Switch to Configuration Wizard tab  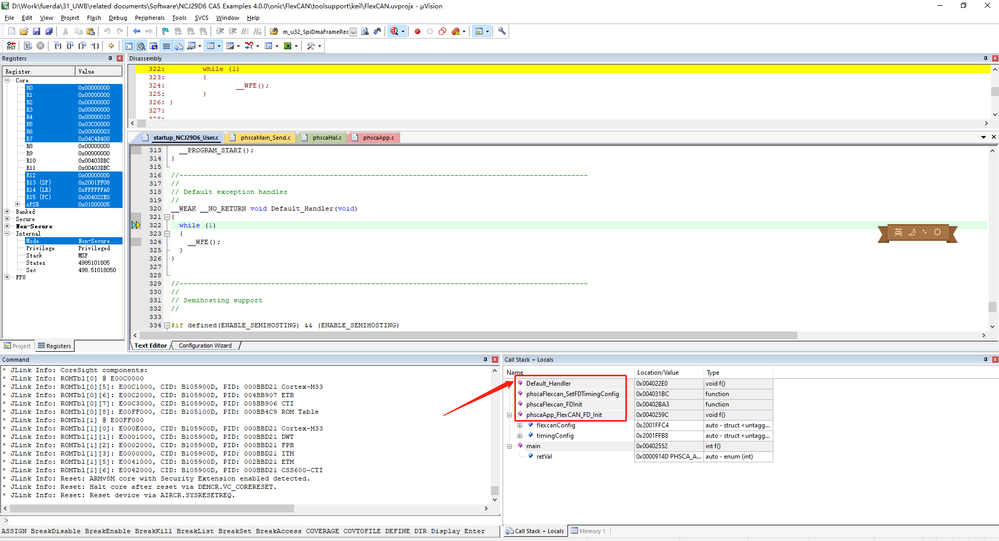click(x=205, y=345)
